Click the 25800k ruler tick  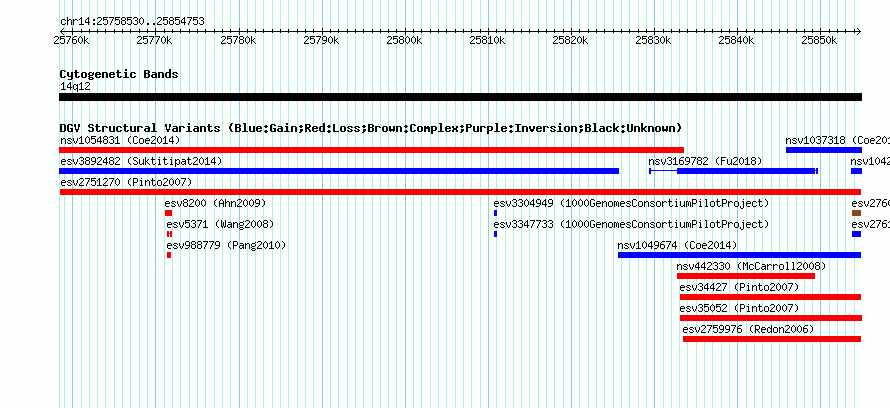coord(404,40)
